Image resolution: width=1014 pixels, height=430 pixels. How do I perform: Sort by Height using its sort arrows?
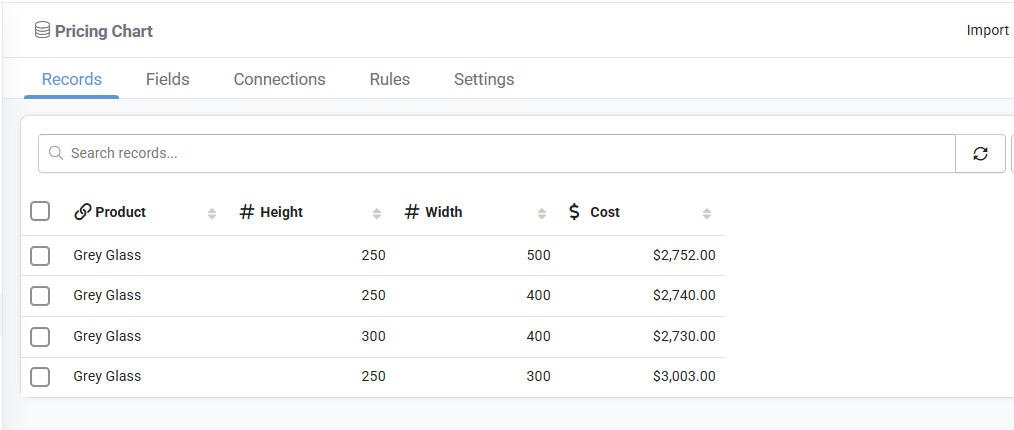pyautogui.click(x=377, y=213)
